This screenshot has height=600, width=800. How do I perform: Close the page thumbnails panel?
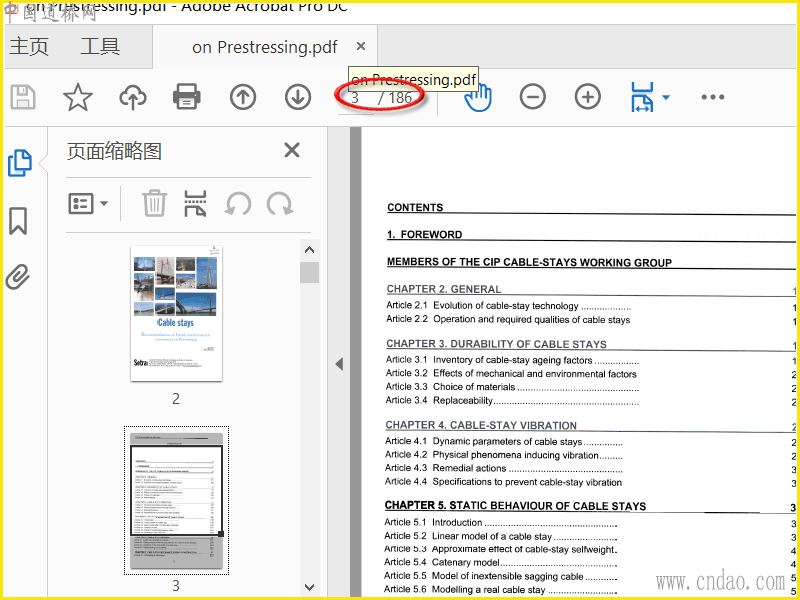coord(292,151)
